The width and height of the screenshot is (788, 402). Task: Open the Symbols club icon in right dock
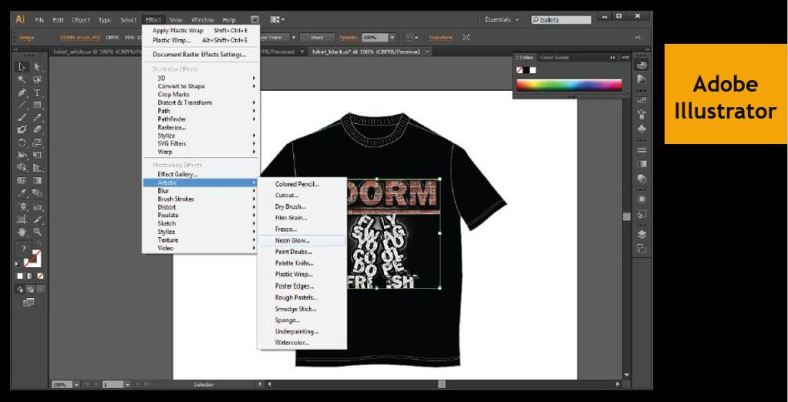[x=641, y=129]
